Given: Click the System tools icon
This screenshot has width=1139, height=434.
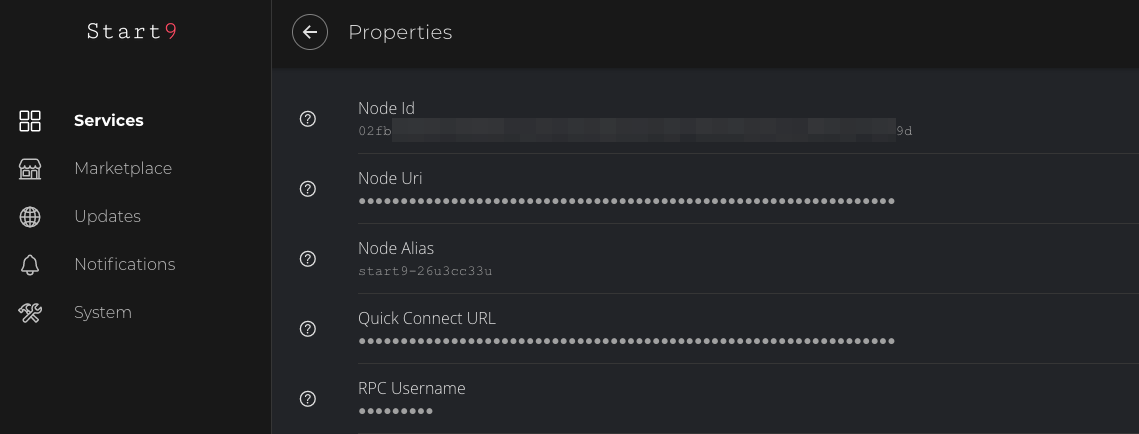Looking at the screenshot, I should tap(30, 313).
